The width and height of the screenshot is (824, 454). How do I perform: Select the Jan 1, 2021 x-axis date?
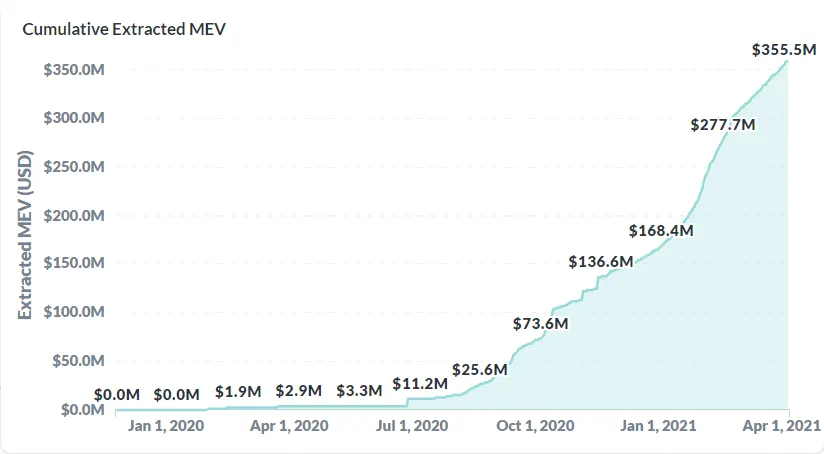(x=657, y=425)
